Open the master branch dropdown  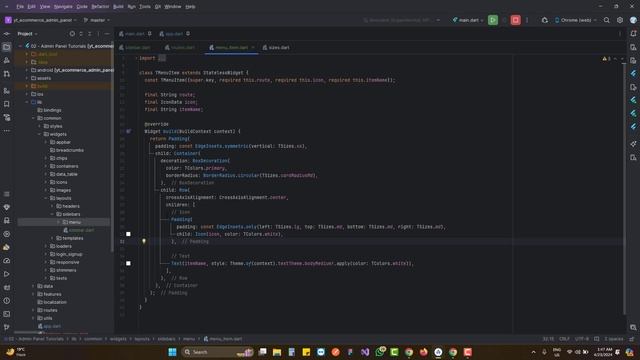click(x=97, y=20)
